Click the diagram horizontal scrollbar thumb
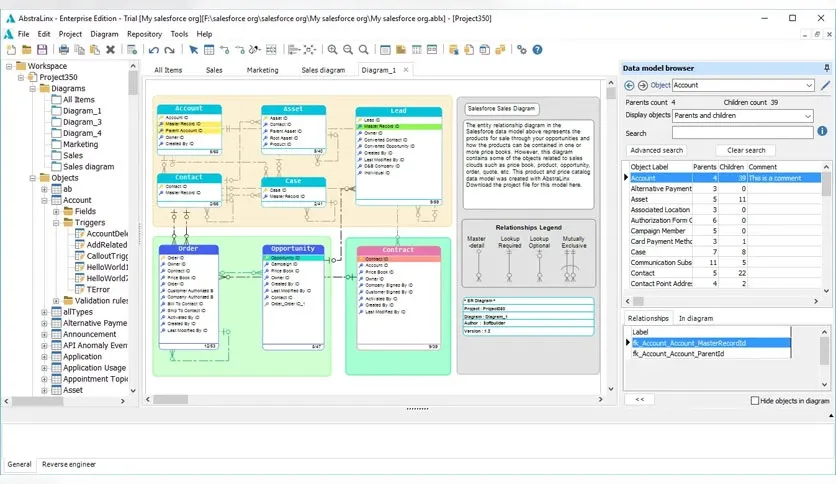The image size is (836, 484). click(171, 399)
